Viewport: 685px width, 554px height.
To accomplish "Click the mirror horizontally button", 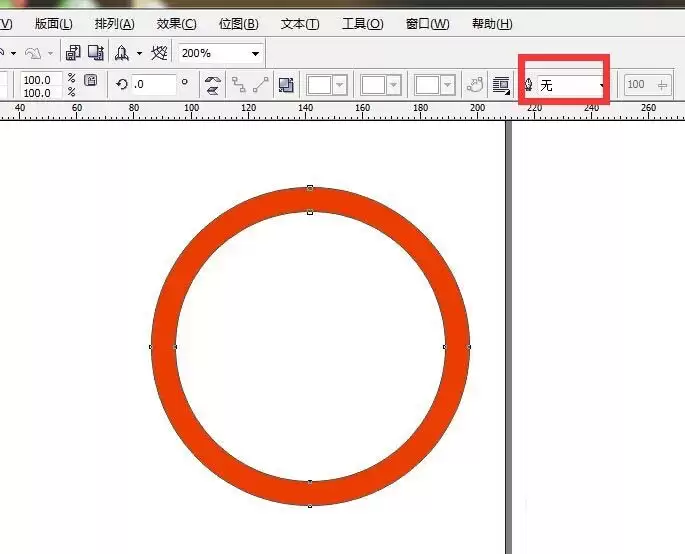I will tap(212, 79).
